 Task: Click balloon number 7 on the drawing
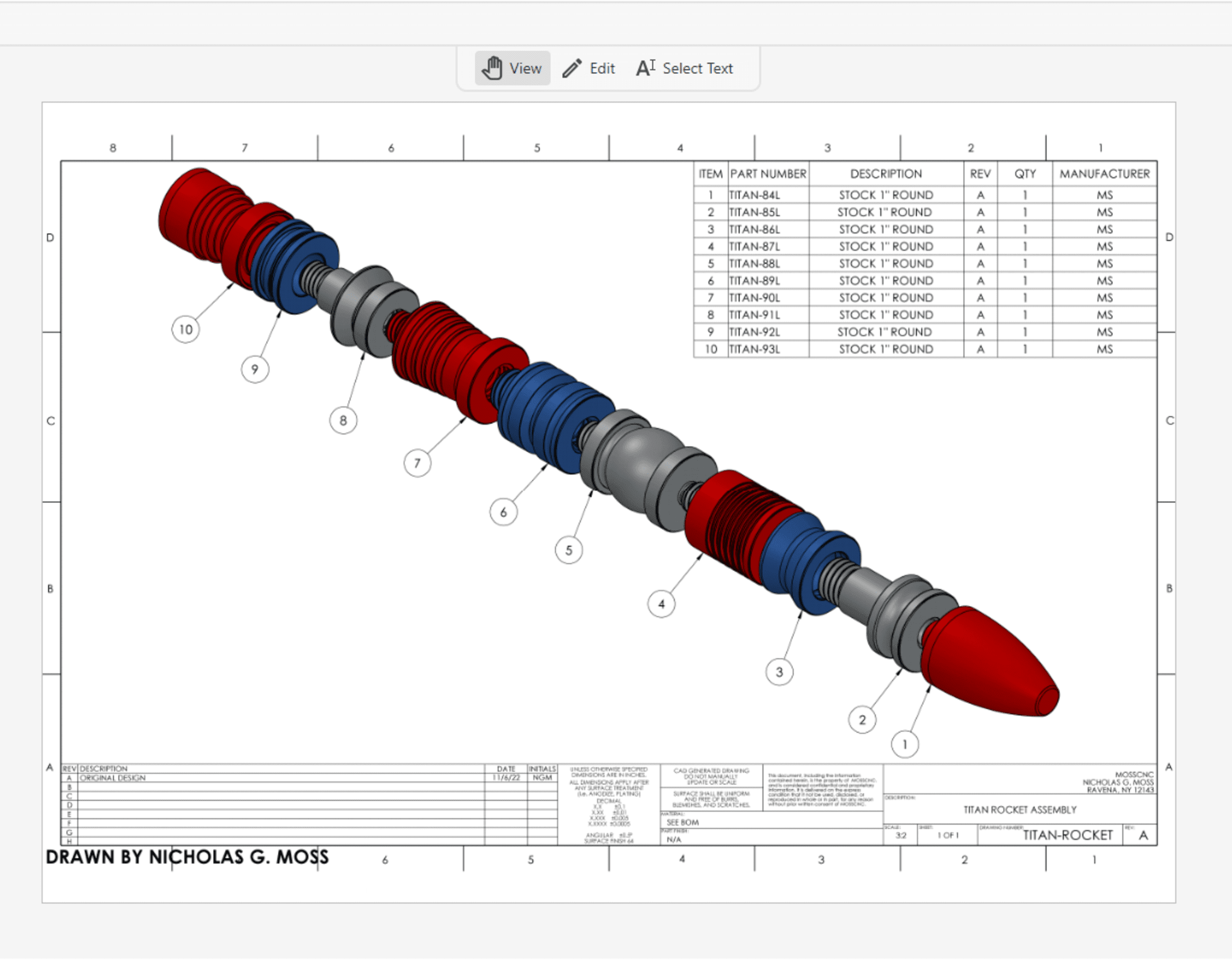(417, 464)
